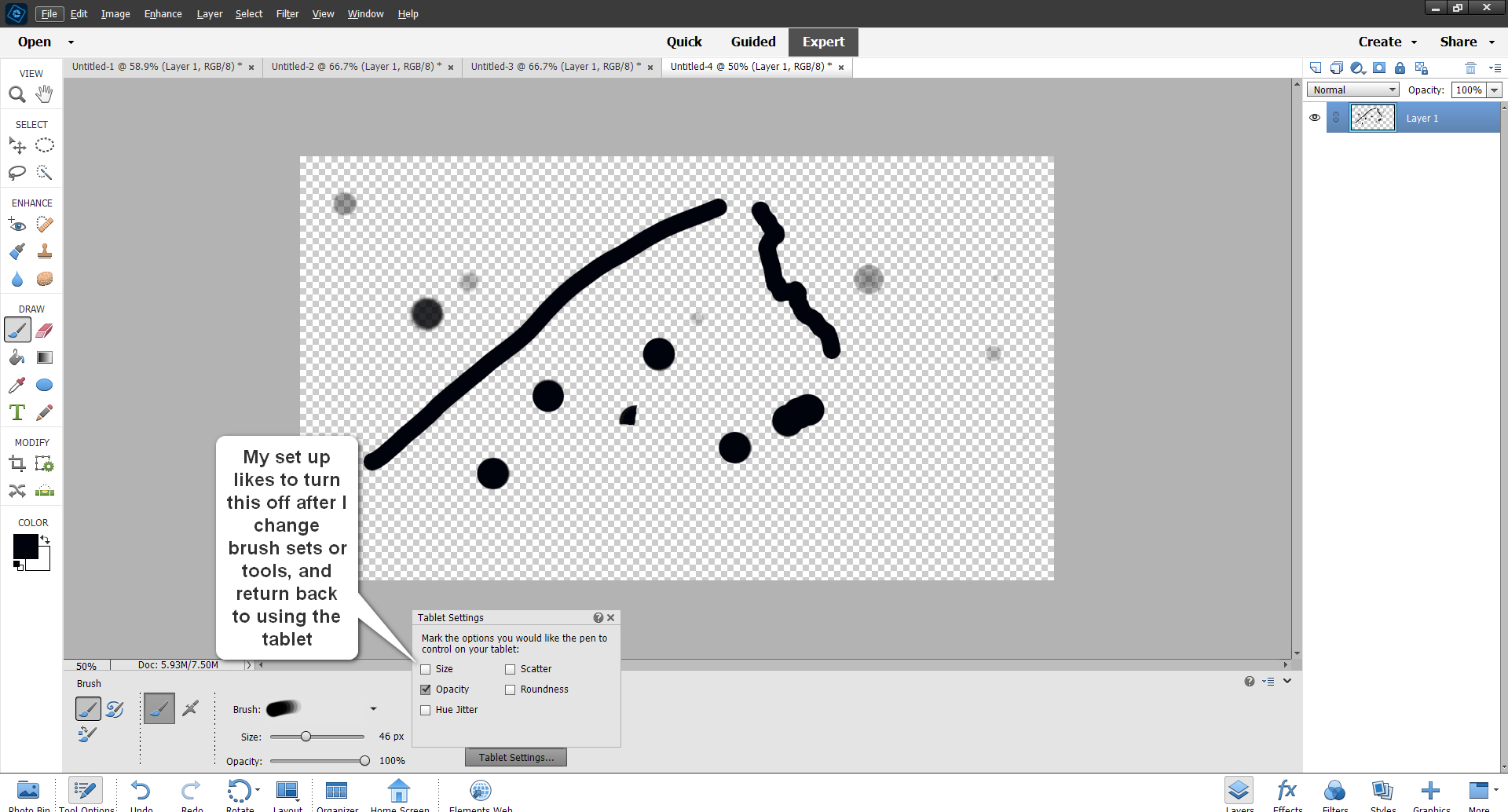Screen dimensions: 1508x812
Task: Select the Paint Bucket tool
Action: click(x=17, y=357)
